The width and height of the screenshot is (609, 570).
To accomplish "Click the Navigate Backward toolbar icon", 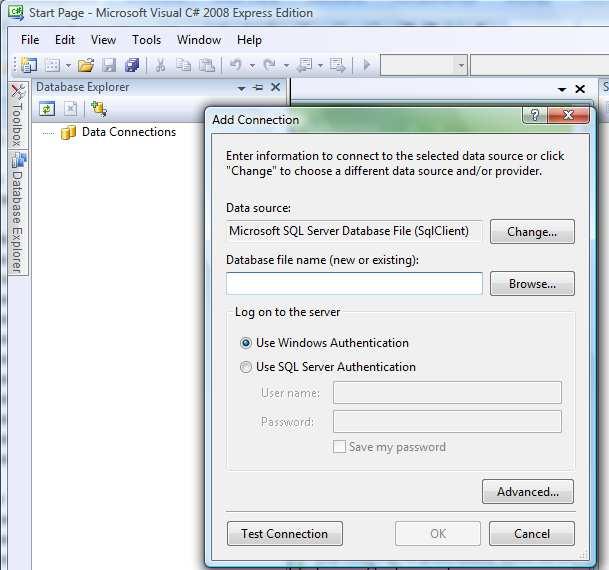I will pos(304,65).
